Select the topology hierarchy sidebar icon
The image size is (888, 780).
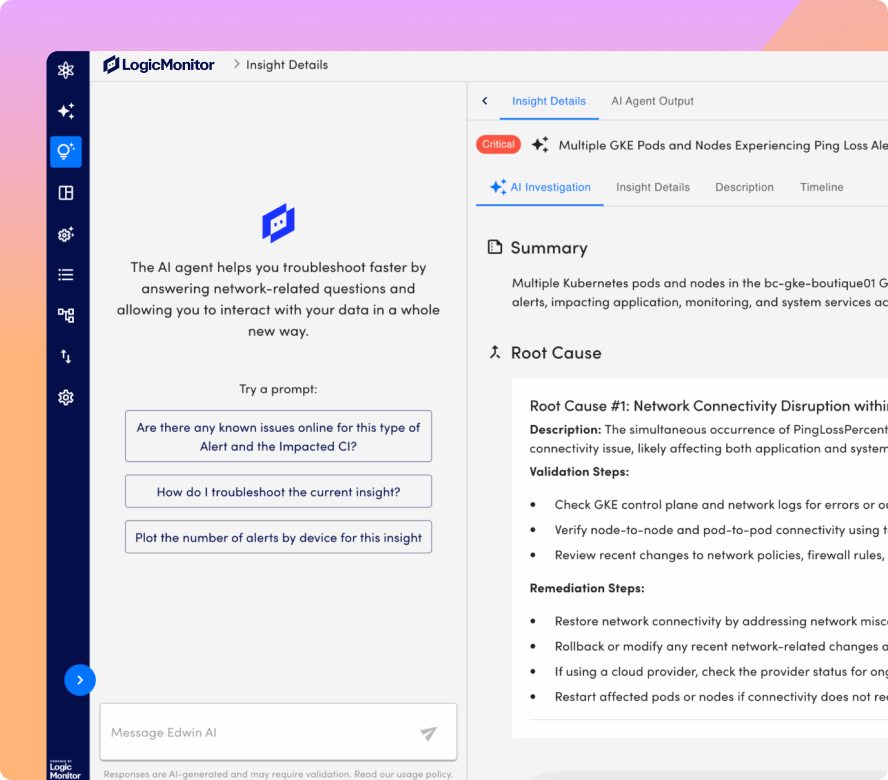[x=66, y=316]
